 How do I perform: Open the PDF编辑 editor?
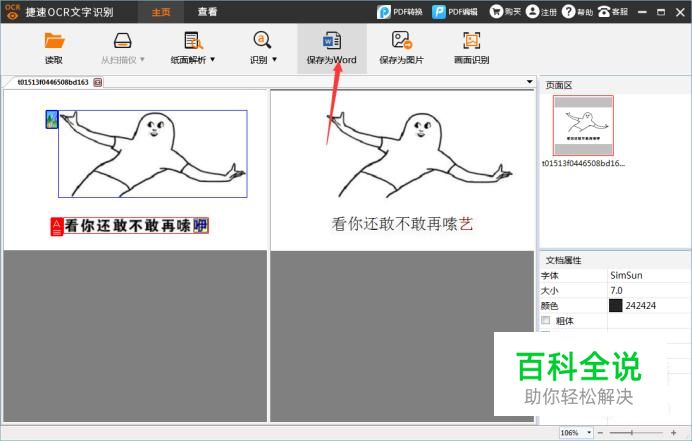(455, 12)
